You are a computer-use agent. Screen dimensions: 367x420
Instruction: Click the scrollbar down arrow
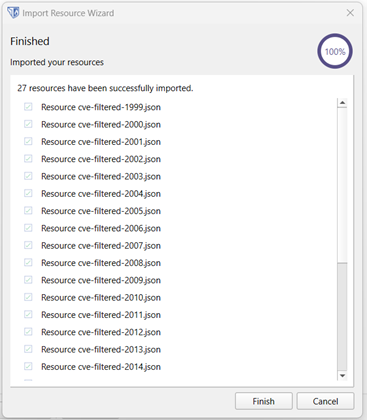pos(342,376)
